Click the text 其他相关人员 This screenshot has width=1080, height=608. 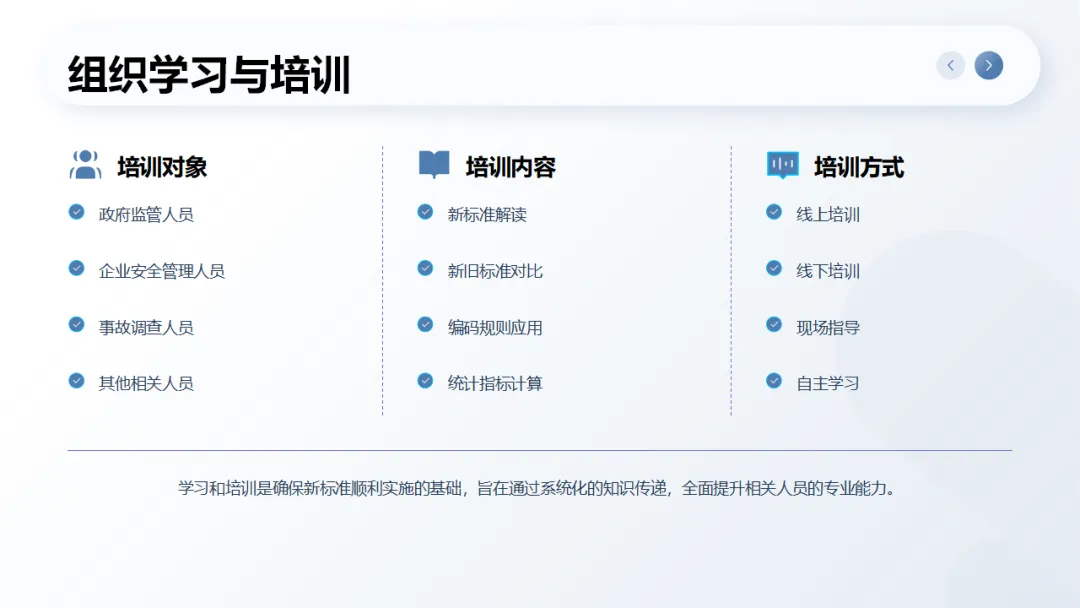(x=146, y=384)
